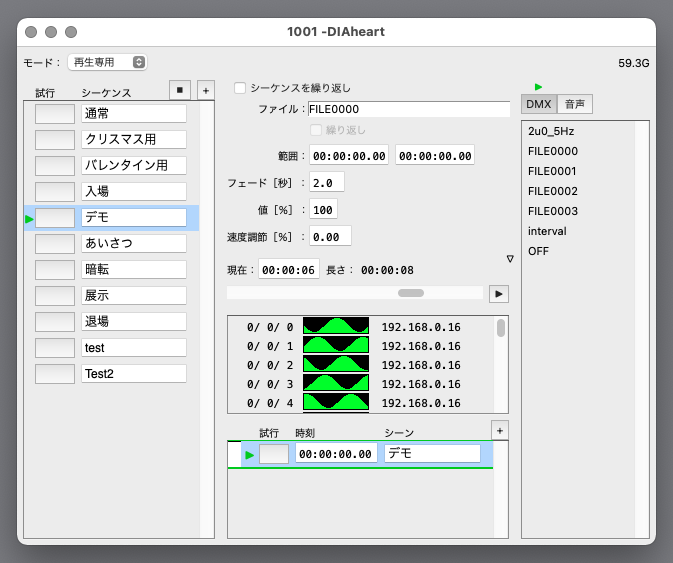This screenshot has height=563, width=673.
Task: Click waveform thumbnail for channel 0/ 0/ 3
Action: 336,382
